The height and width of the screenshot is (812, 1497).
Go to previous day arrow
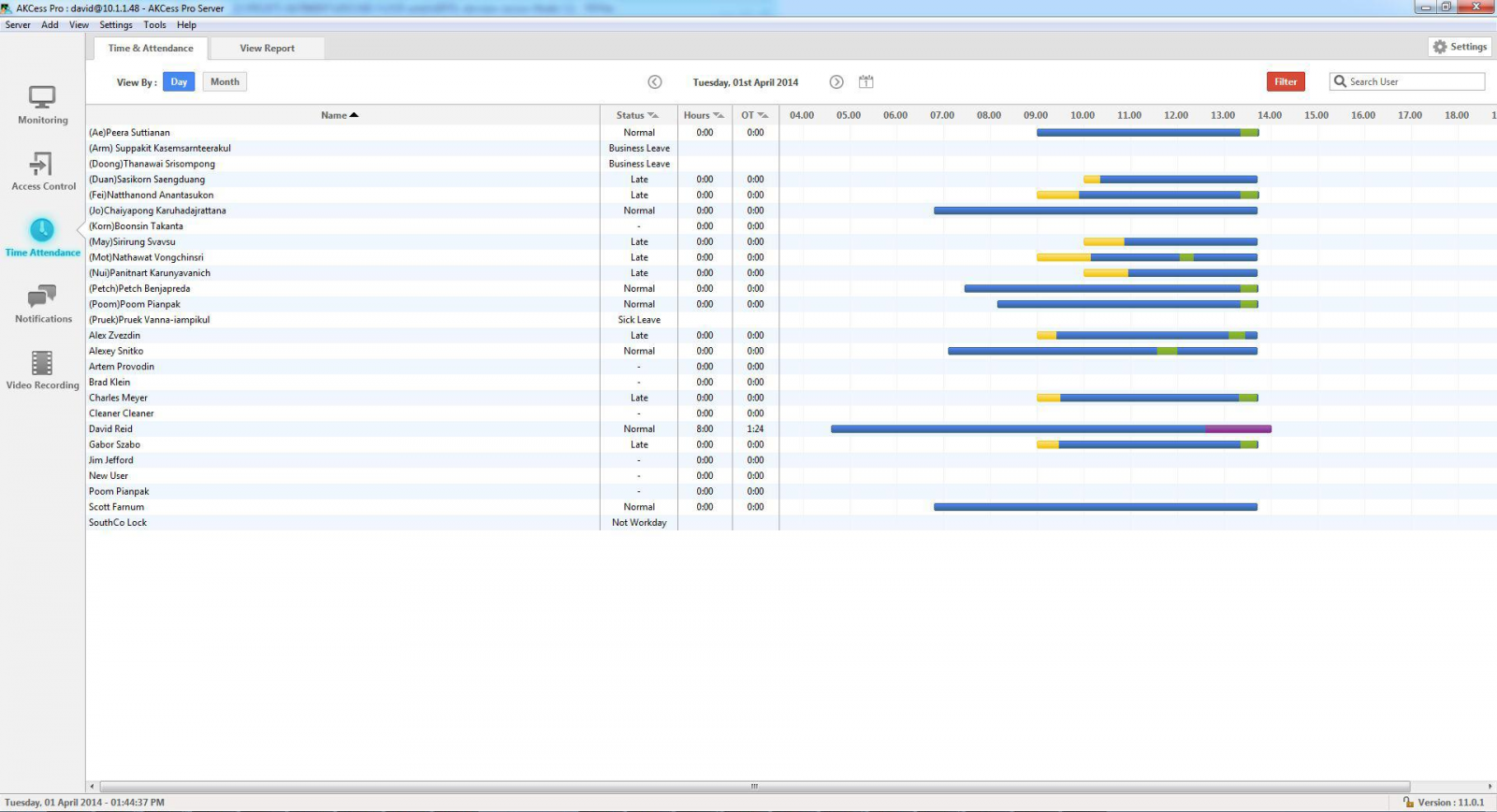click(655, 82)
